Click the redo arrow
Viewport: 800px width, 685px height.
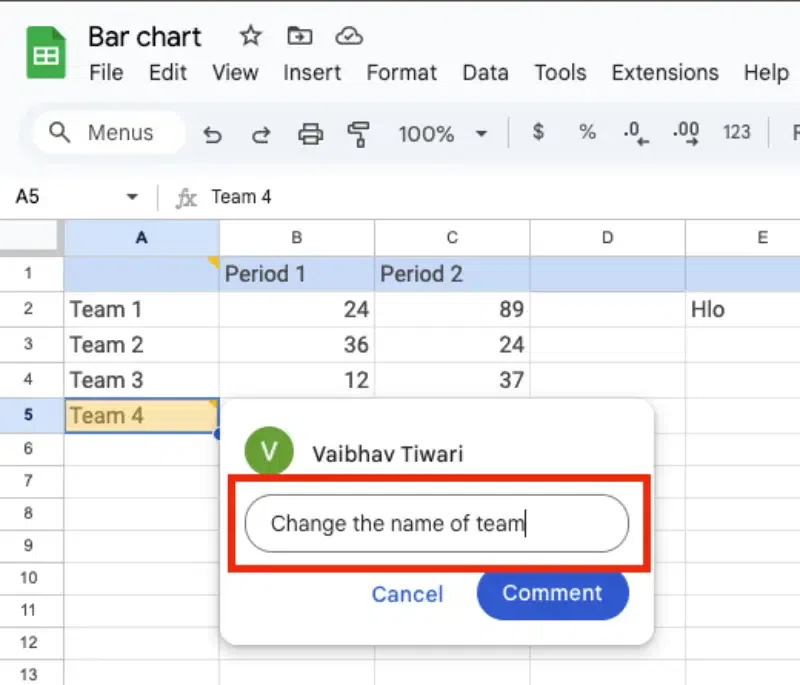261,134
